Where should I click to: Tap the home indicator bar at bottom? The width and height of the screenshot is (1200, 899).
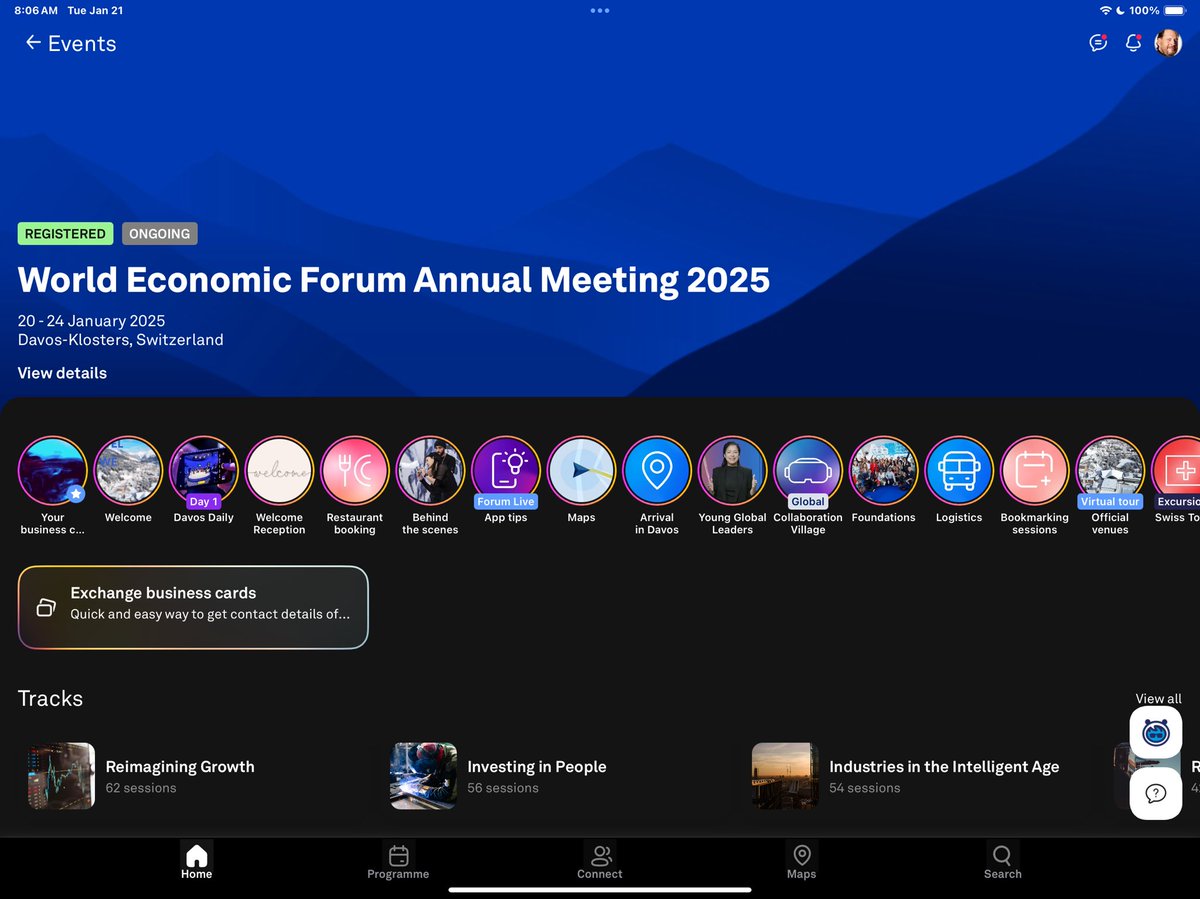pos(600,889)
